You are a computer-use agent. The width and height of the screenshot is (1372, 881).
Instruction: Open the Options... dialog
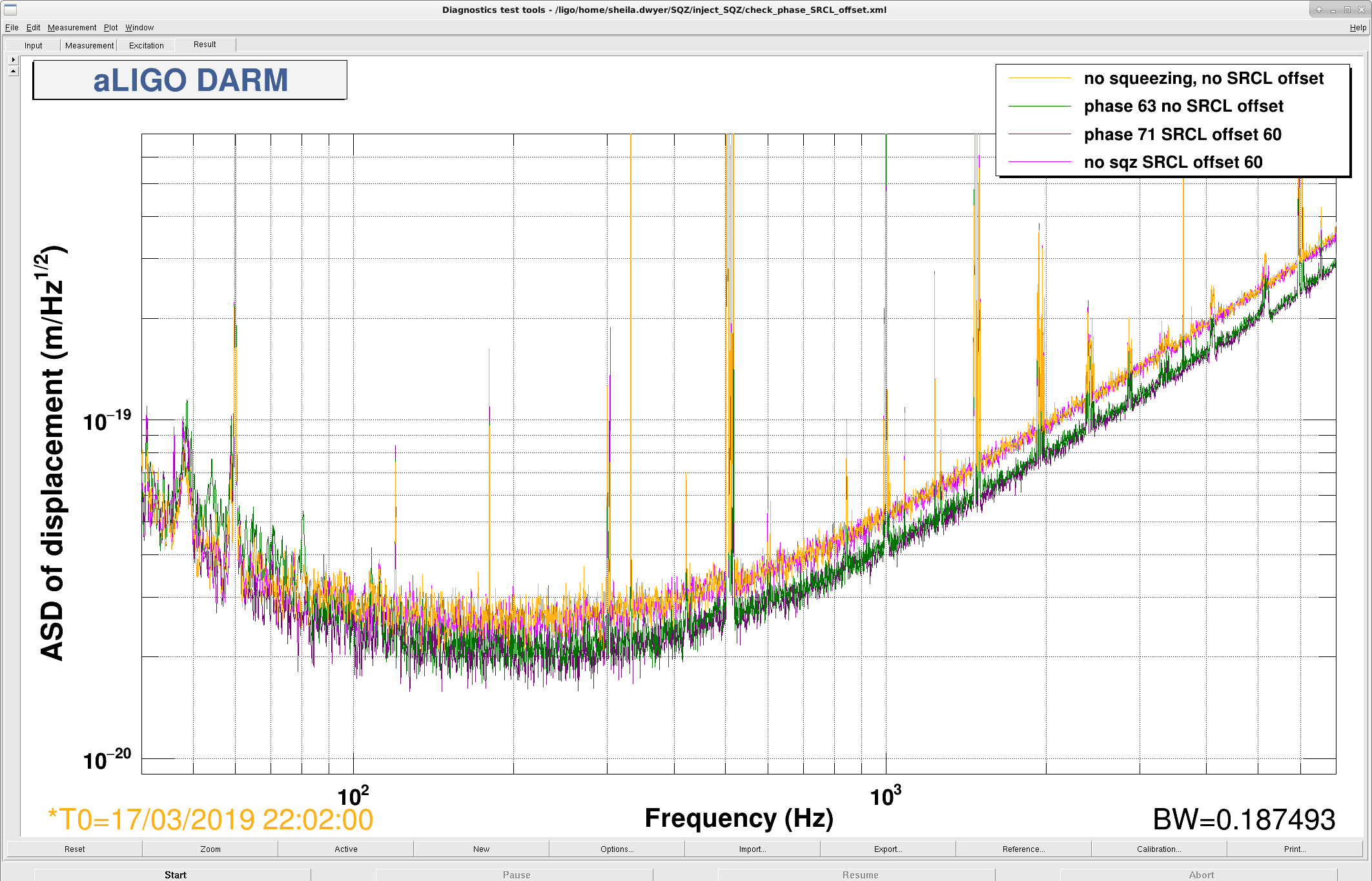tap(617, 849)
